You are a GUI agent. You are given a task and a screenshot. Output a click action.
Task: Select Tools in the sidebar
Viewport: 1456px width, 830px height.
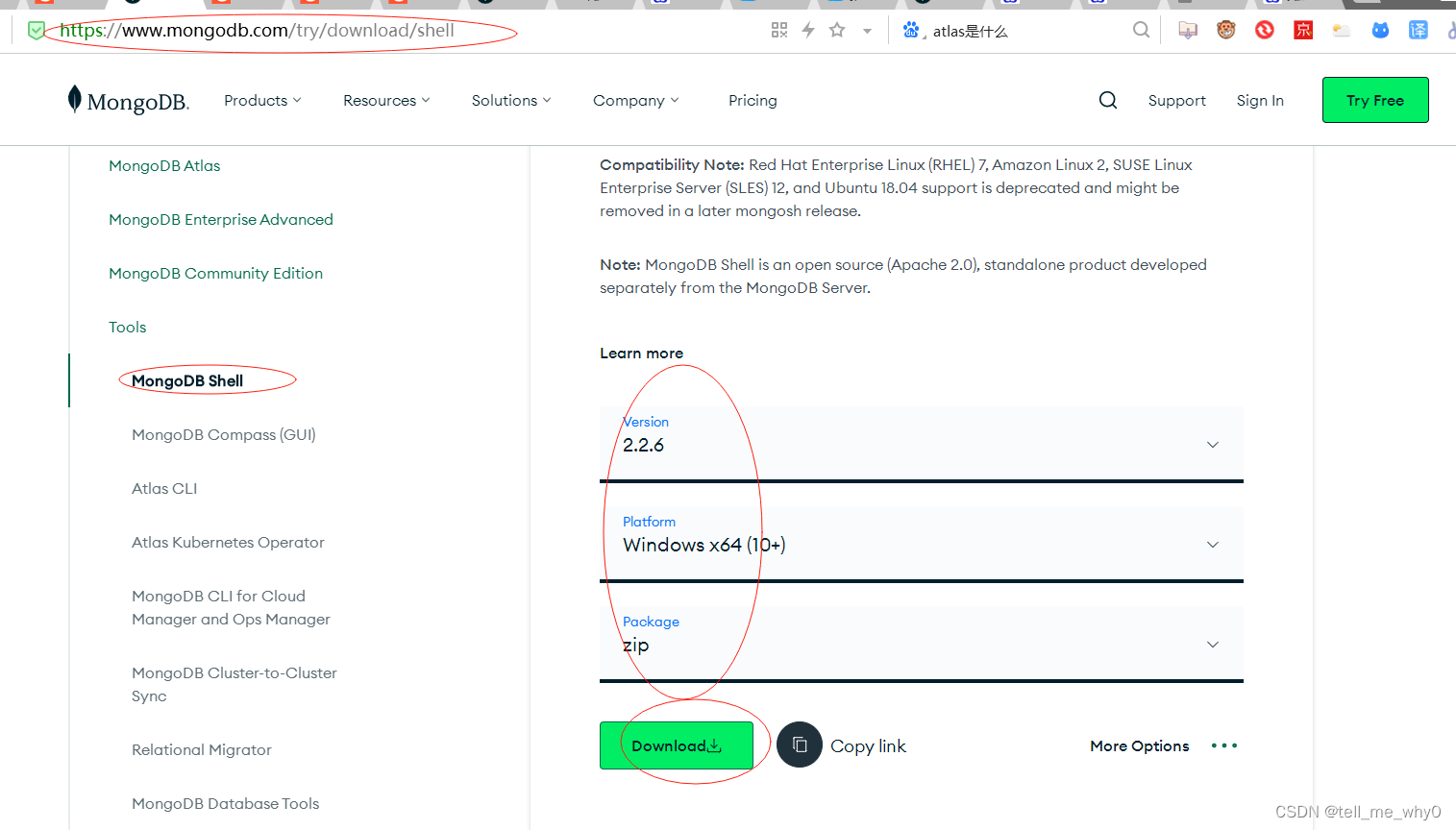point(128,327)
